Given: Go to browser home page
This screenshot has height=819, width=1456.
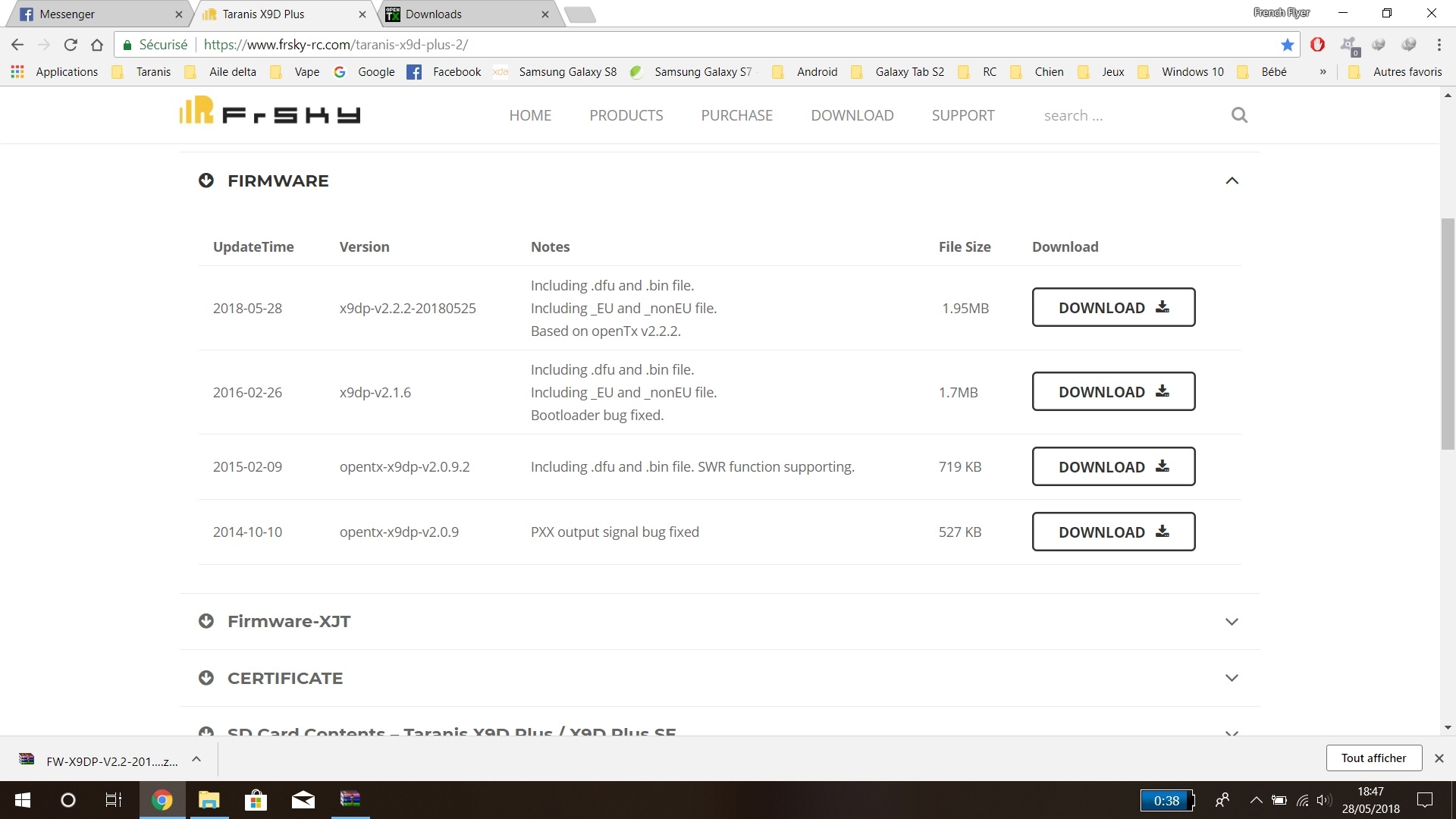Looking at the screenshot, I should pos(97,45).
